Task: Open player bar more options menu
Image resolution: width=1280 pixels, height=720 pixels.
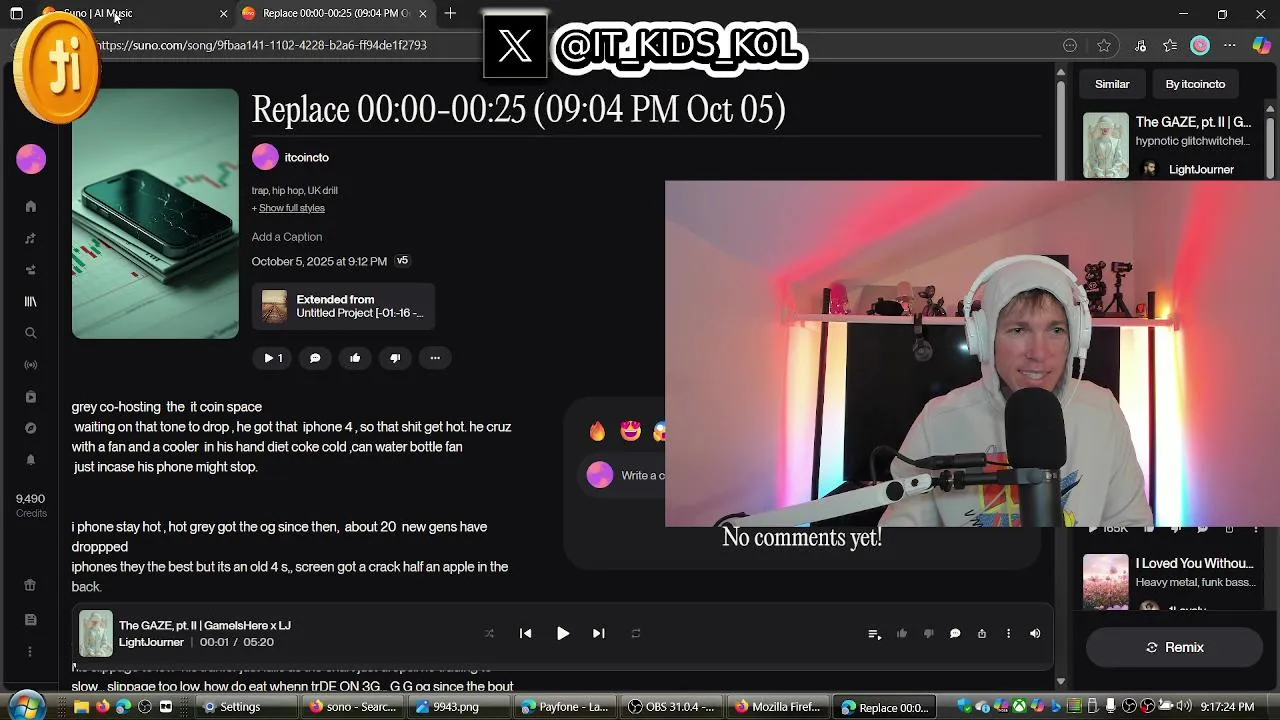Action: coord(1008,634)
